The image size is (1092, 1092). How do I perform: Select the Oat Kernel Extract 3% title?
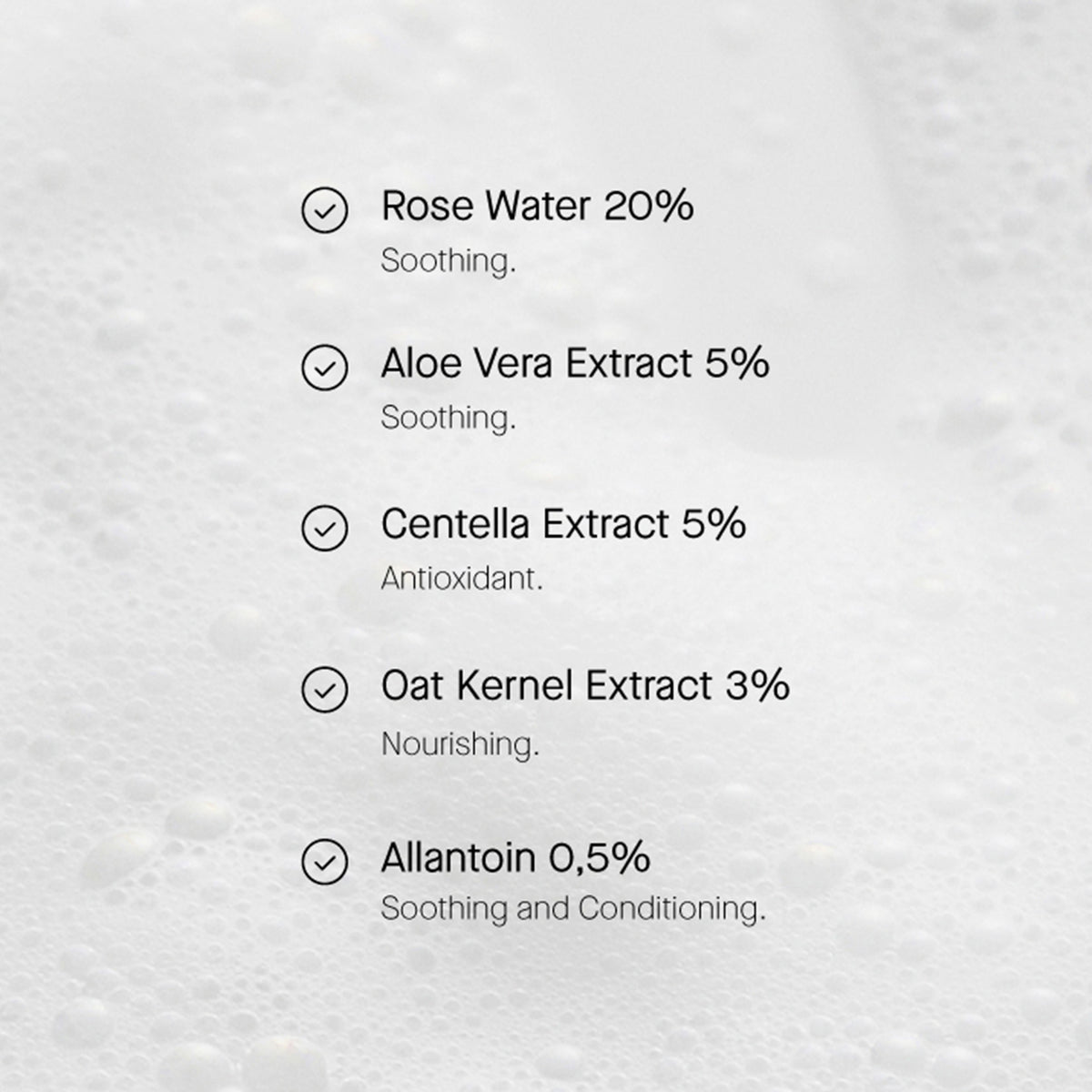[x=585, y=685]
